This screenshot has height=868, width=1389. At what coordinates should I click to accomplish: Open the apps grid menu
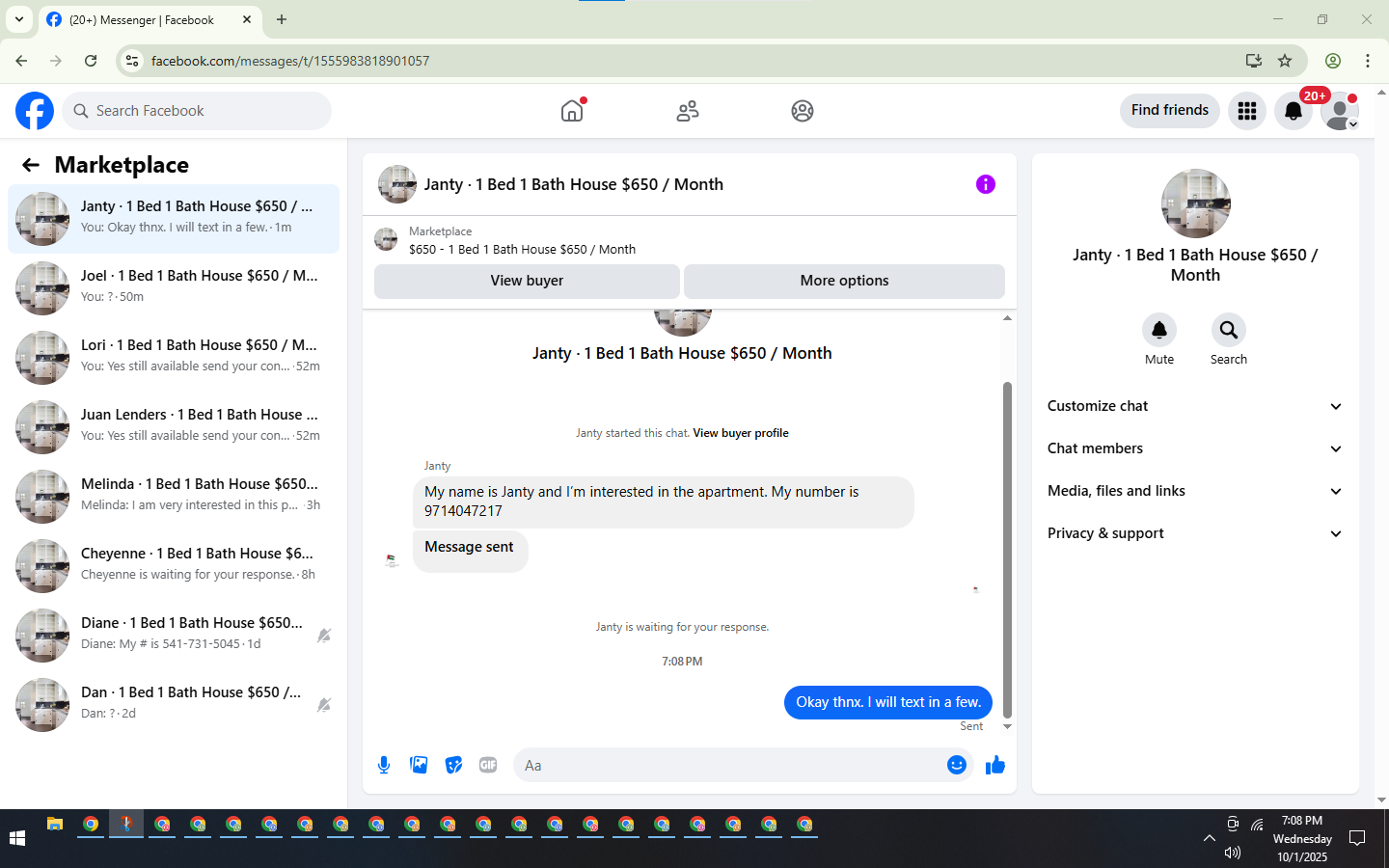click(1247, 111)
